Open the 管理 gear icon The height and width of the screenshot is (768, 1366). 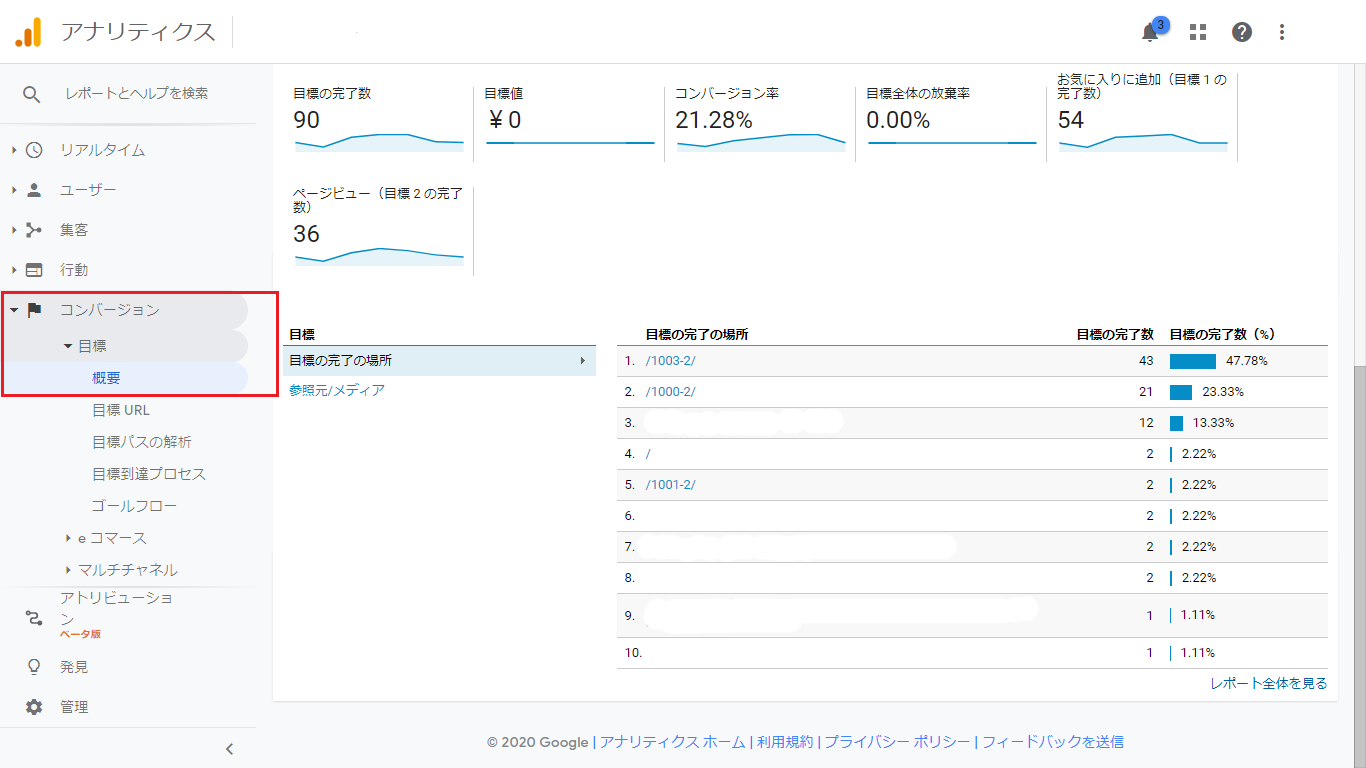[34, 707]
